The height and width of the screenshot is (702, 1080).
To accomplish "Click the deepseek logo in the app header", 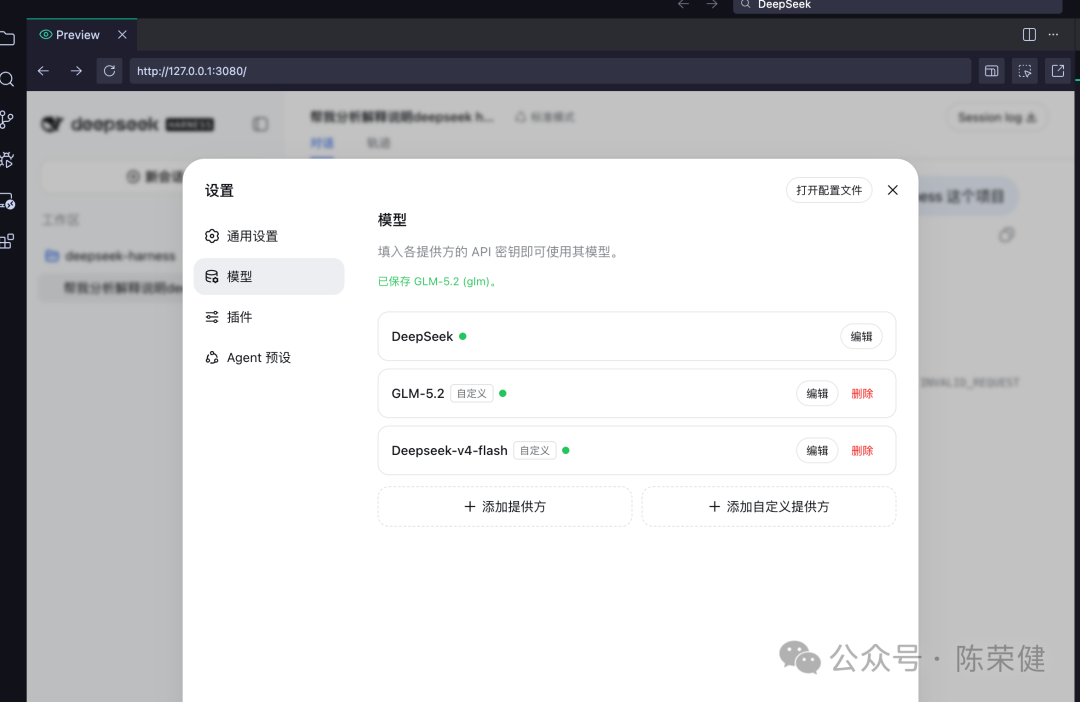I will (x=127, y=124).
